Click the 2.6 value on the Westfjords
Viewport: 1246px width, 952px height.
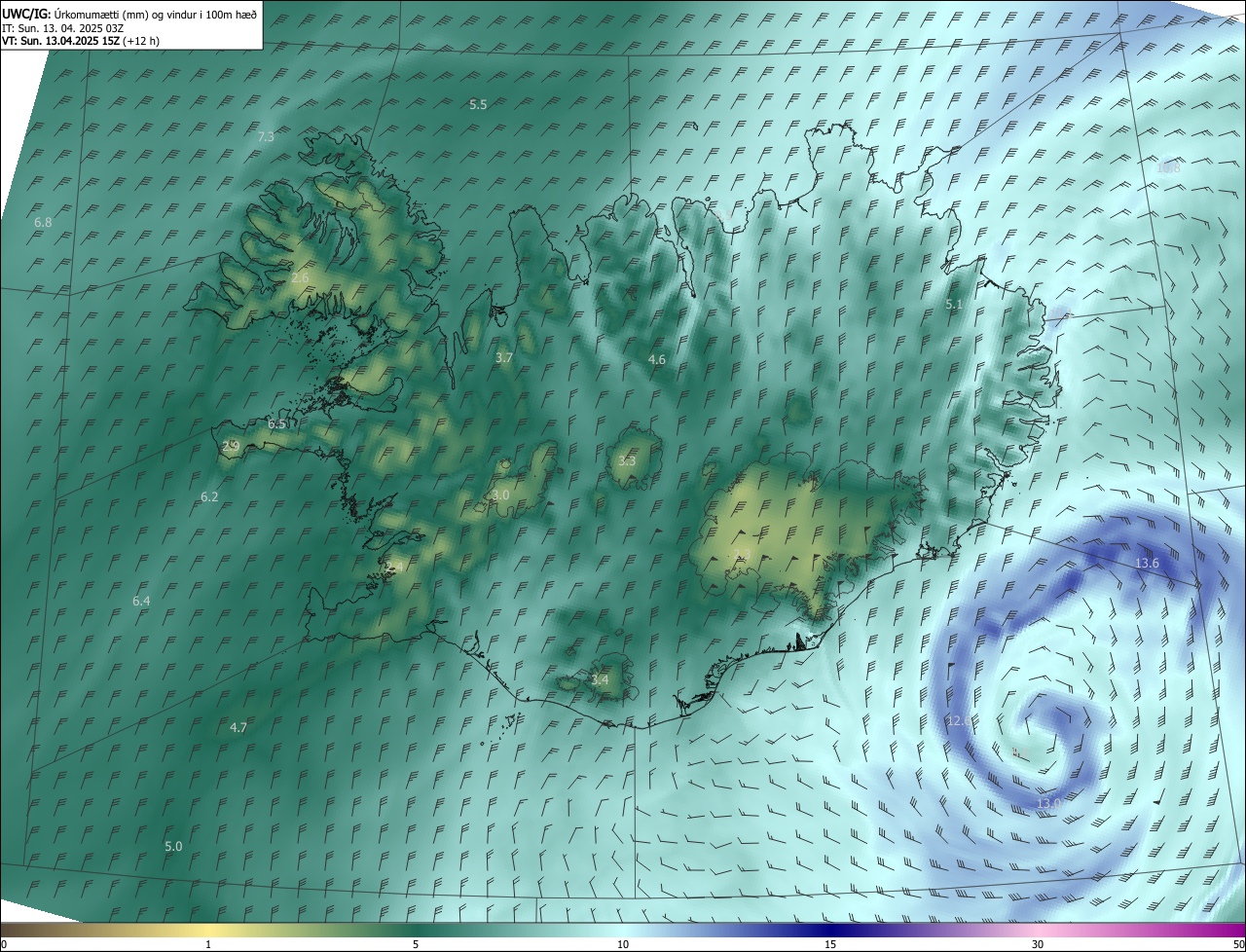300,278
